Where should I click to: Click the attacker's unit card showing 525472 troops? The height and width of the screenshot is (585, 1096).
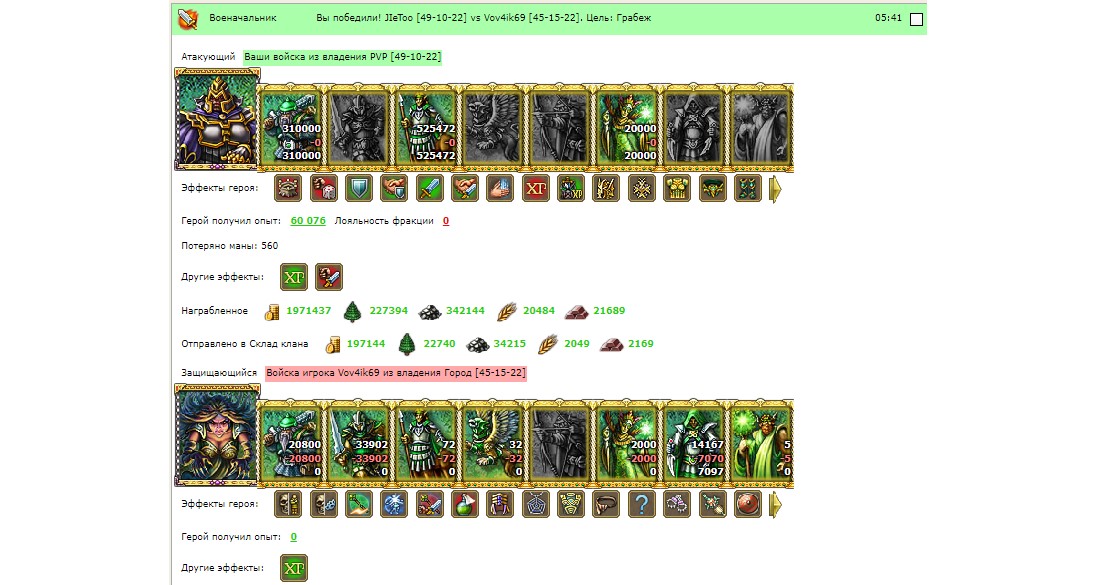click(425, 129)
